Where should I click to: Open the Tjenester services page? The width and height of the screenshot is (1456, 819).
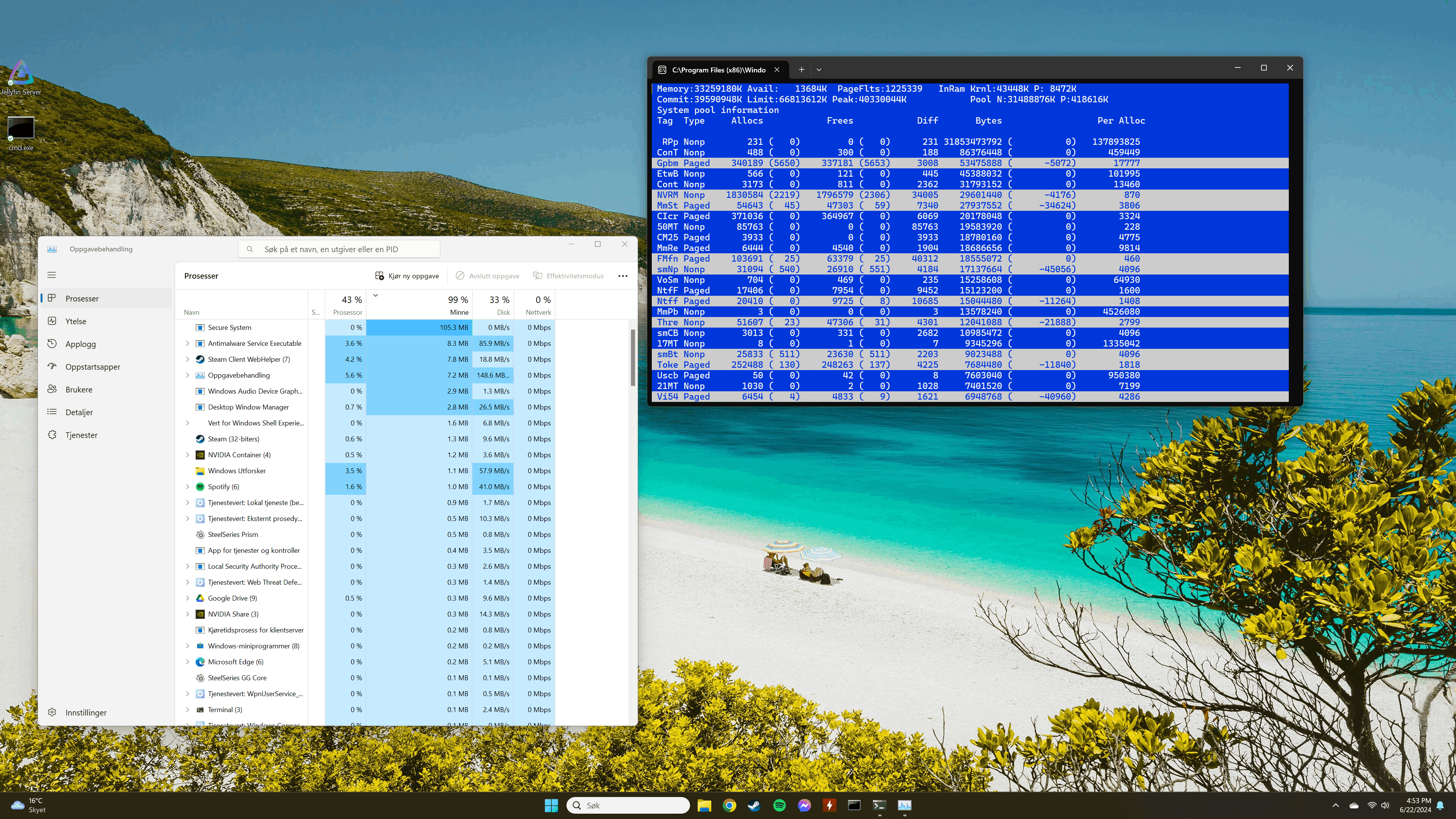click(x=81, y=435)
